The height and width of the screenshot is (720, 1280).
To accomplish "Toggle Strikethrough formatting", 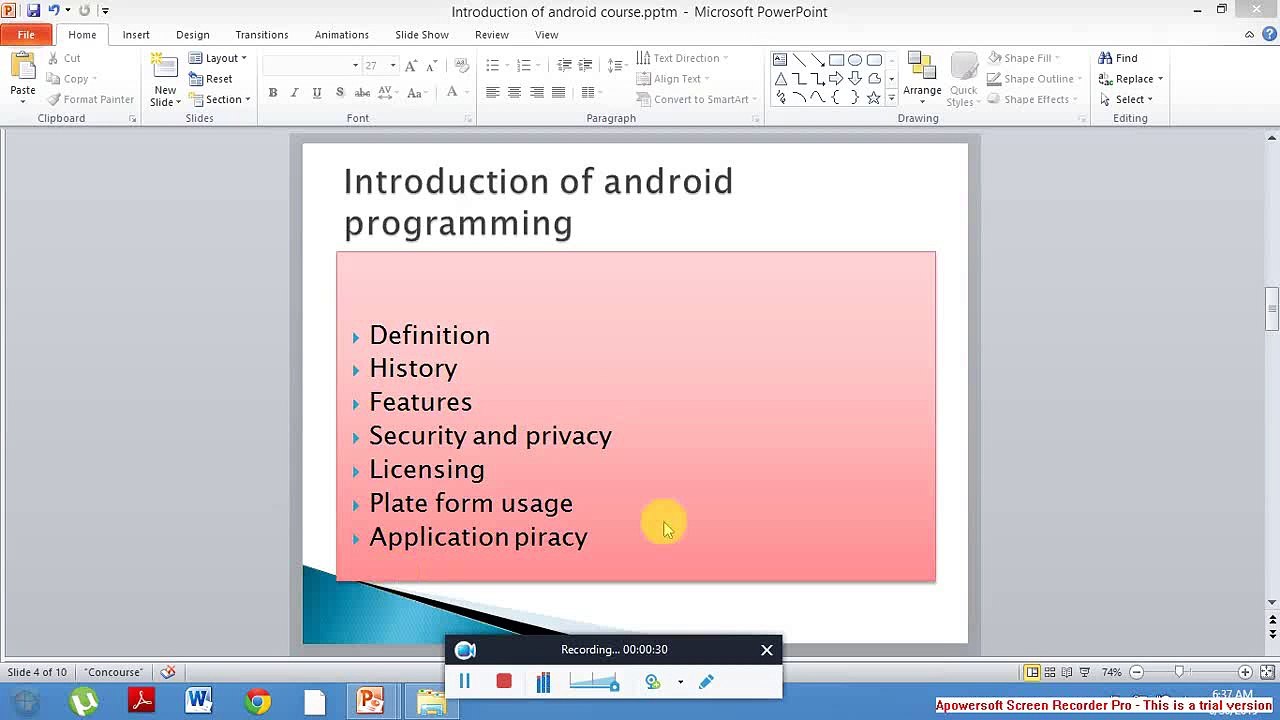I will coord(362,93).
